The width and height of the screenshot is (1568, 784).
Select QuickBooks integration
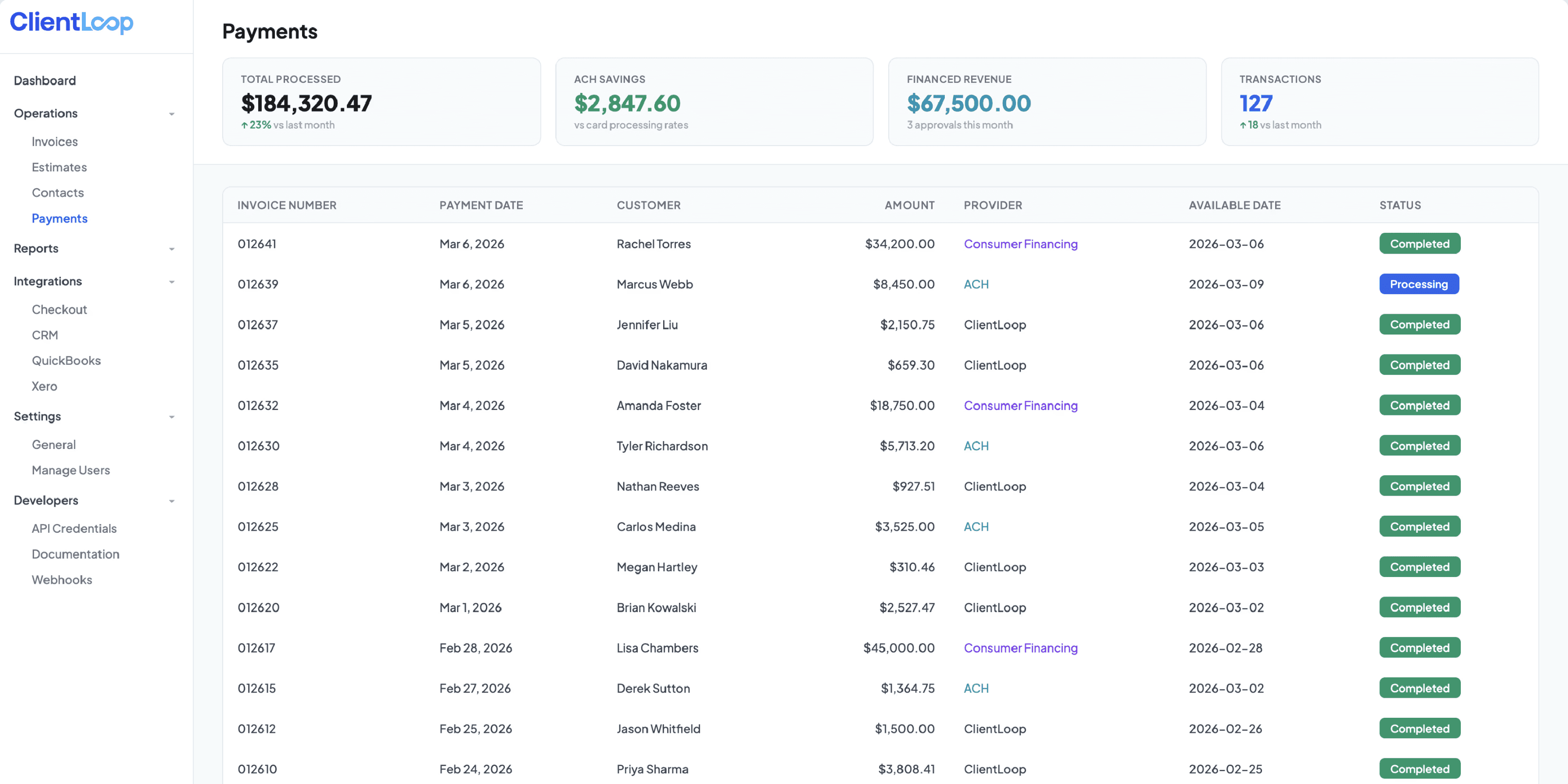coord(66,361)
